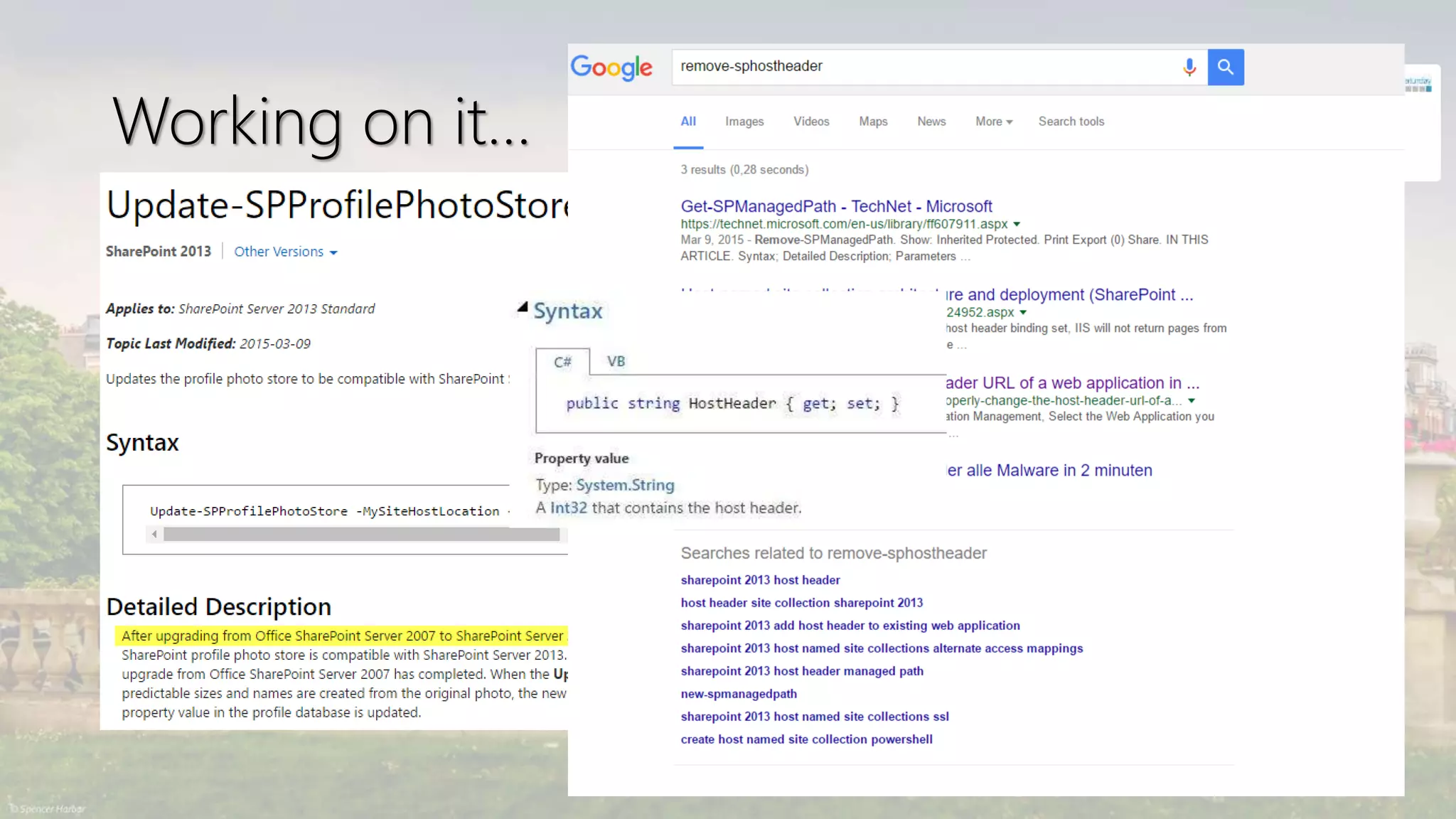Open the arrow next to the technet URL
The width and height of the screenshot is (1456, 819).
[x=1017, y=225]
